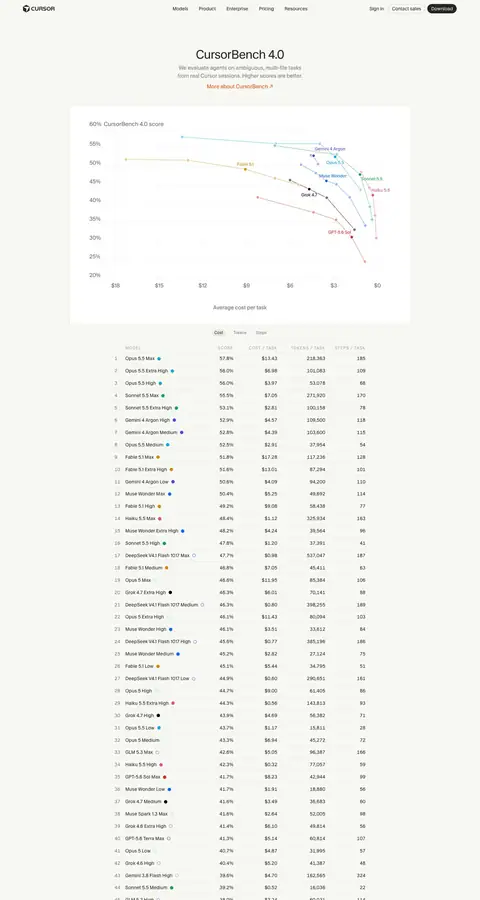Image resolution: width=480 pixels, height=900 pixels.
Task: Open the More about CursorBench link
Action: pos(240,86)
